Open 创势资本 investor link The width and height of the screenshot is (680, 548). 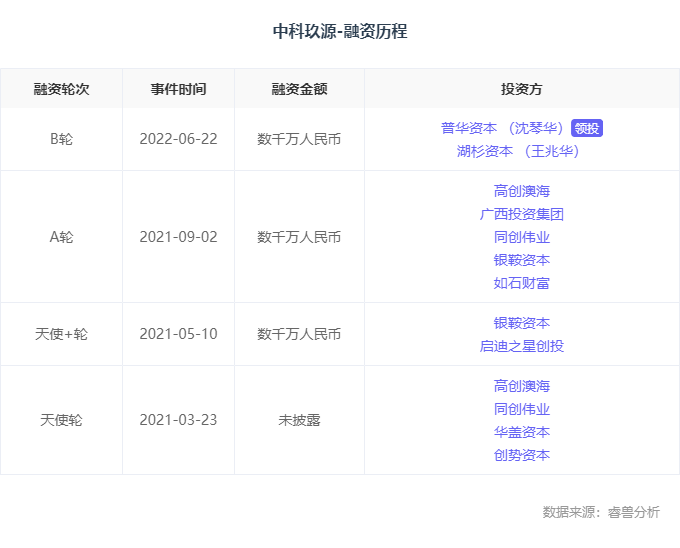tap(522, 455)
